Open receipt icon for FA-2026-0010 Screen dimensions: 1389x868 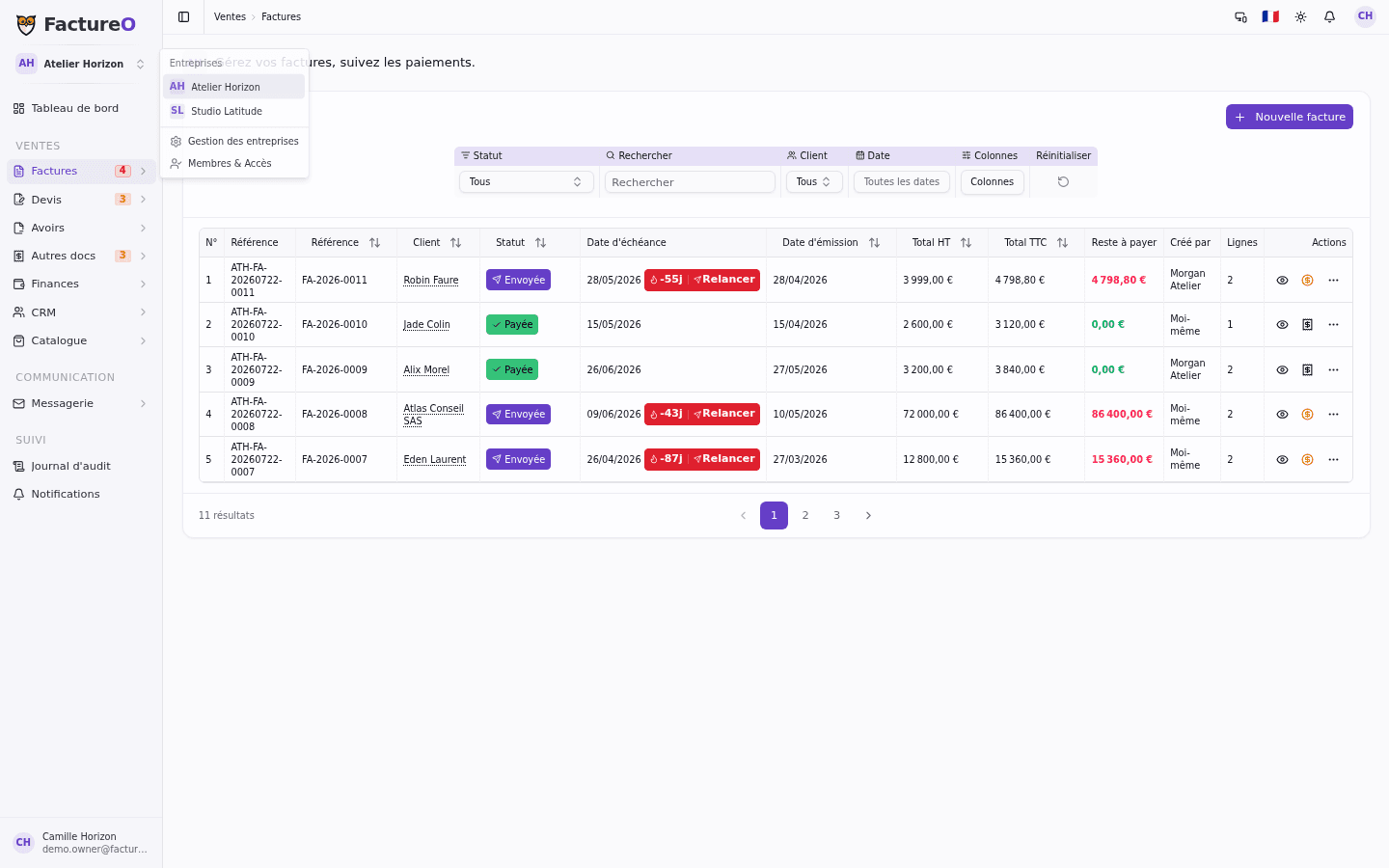pos(1307,324)
